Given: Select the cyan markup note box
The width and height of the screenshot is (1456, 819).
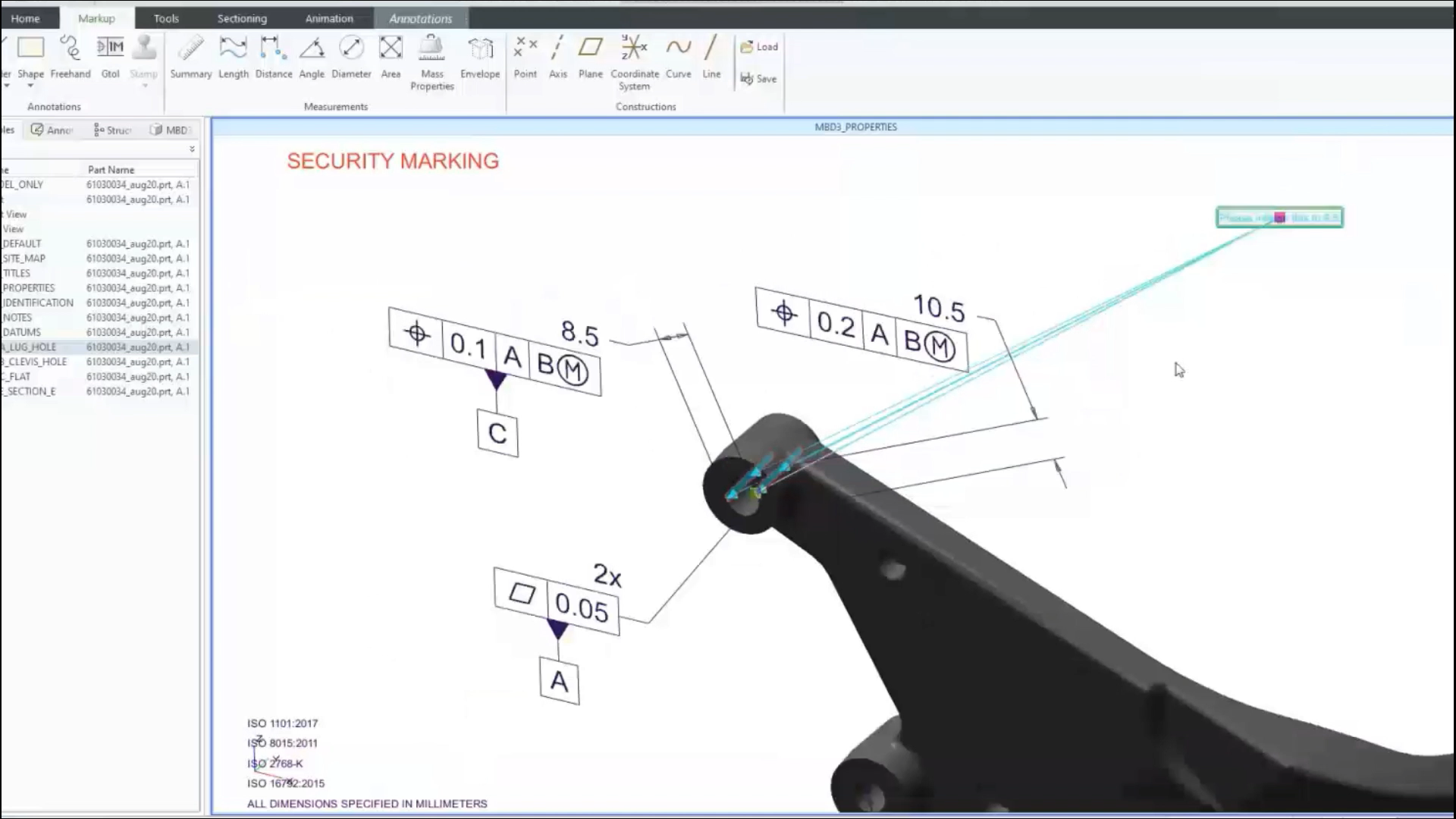Looking at the screenshot, I should [1279, 218].
